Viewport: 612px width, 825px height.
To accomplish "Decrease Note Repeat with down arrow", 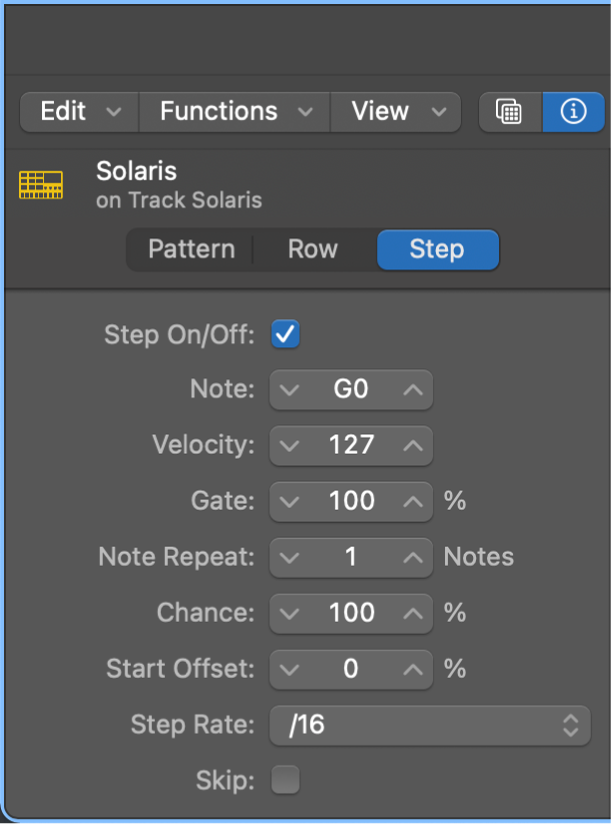I will pyautogui.click(x=290, y=556).
